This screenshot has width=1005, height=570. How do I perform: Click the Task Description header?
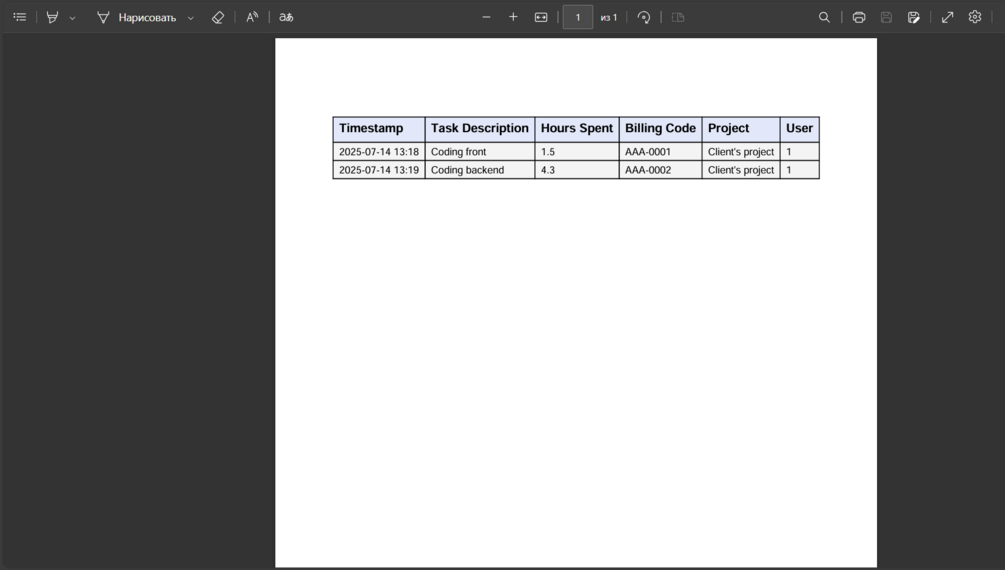(x=479, y=129)
